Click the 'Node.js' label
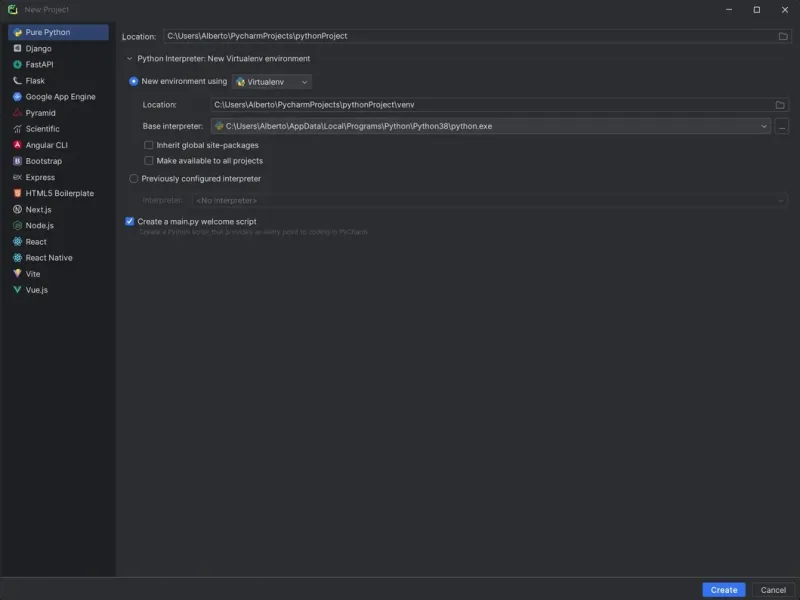The height and width of the screenshot is (600, 800). pyautogui.click(x=39, y=226)
